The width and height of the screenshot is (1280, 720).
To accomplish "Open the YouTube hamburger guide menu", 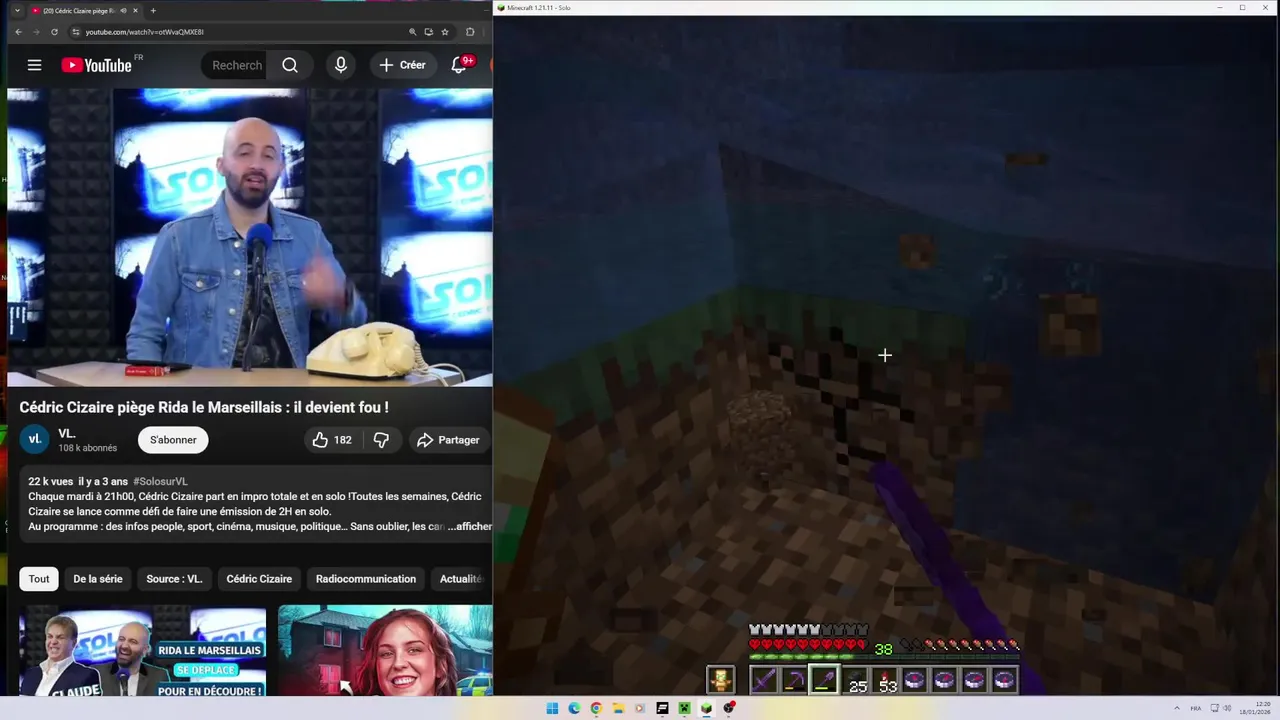I will coord(34,65).
